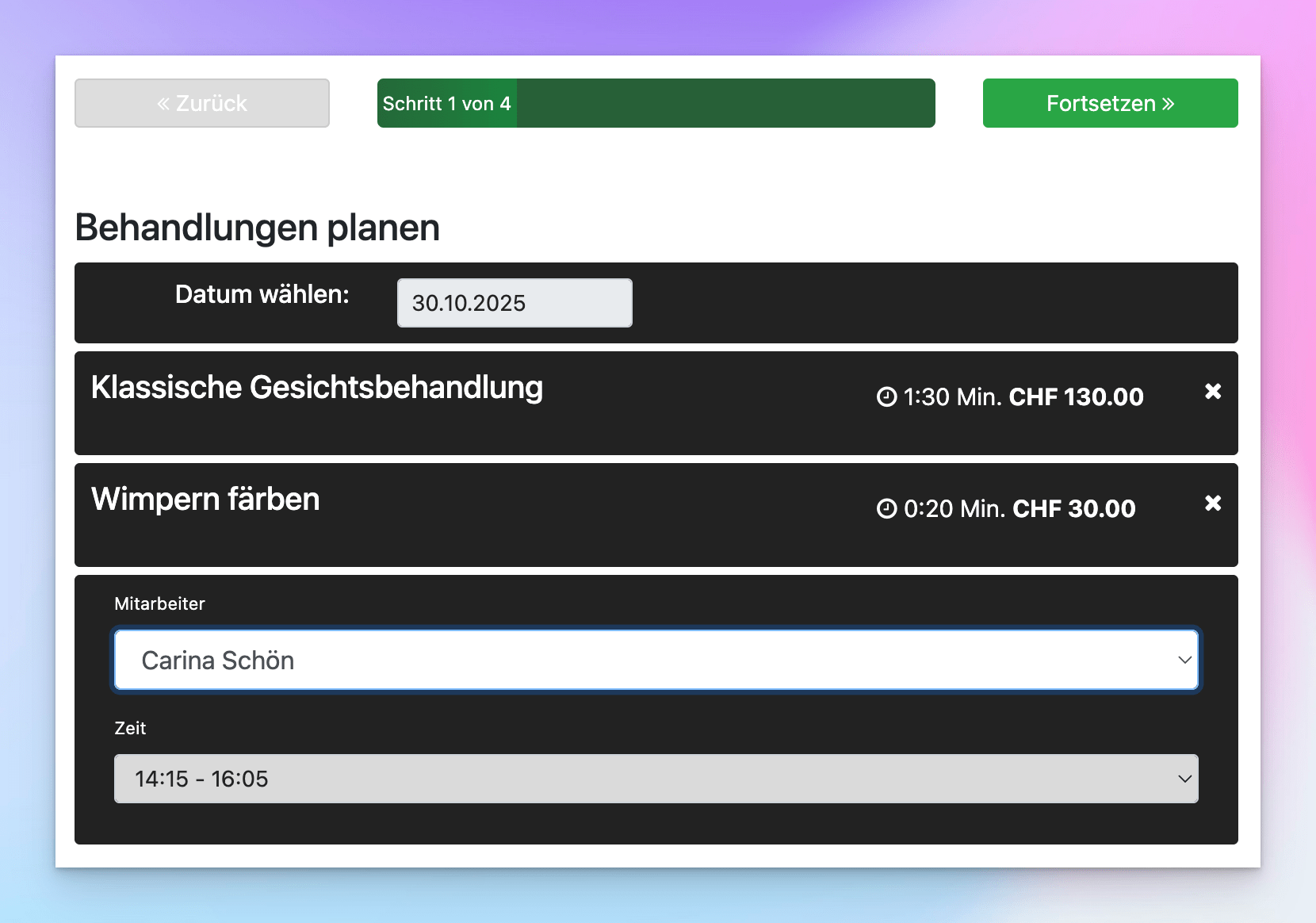Click the clock icon beside 1:30 Min.
This screenshot has width=1316, height=923.
coord(886,396)
